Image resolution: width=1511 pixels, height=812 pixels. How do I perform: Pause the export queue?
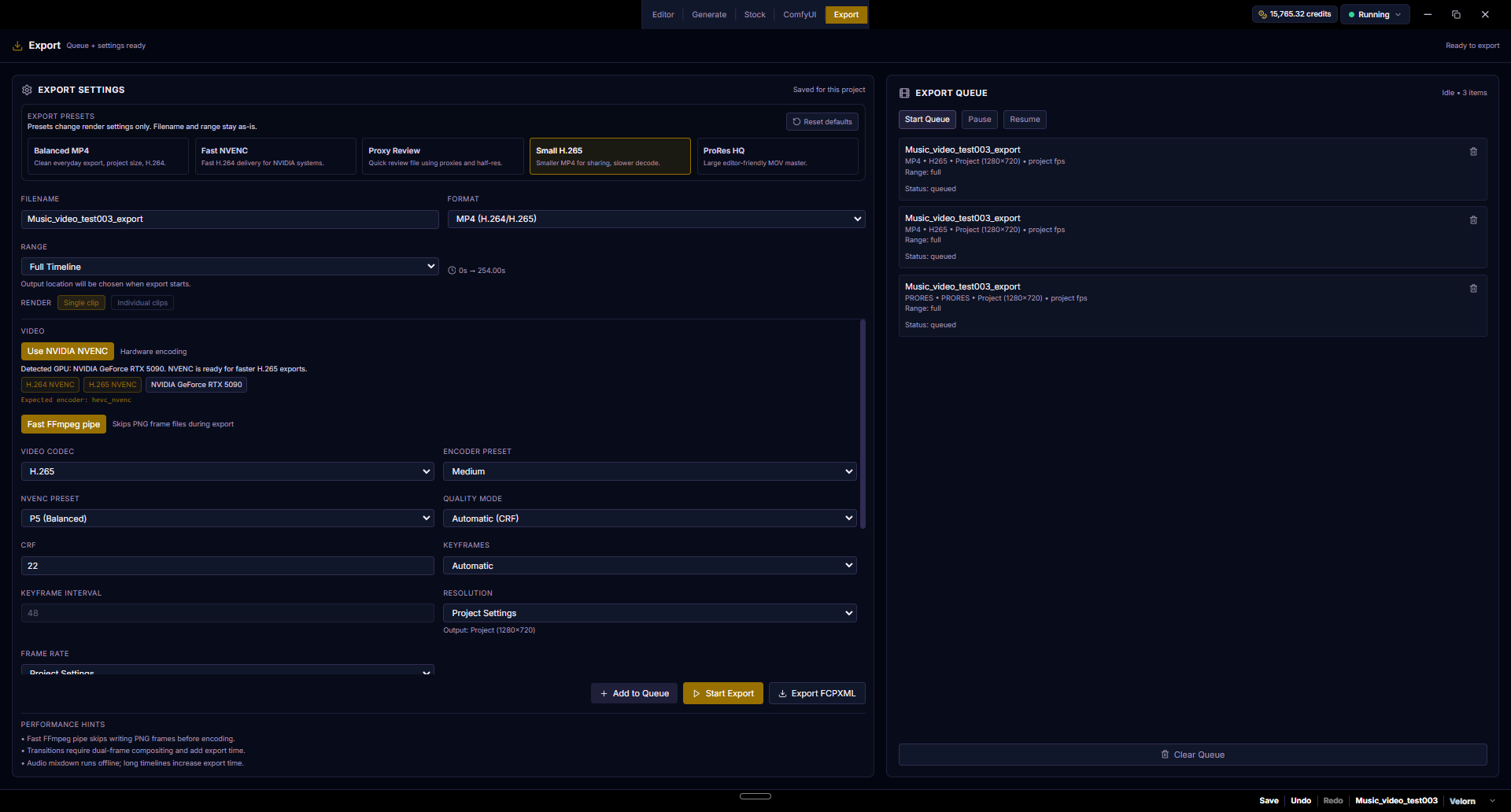[980, 120]
